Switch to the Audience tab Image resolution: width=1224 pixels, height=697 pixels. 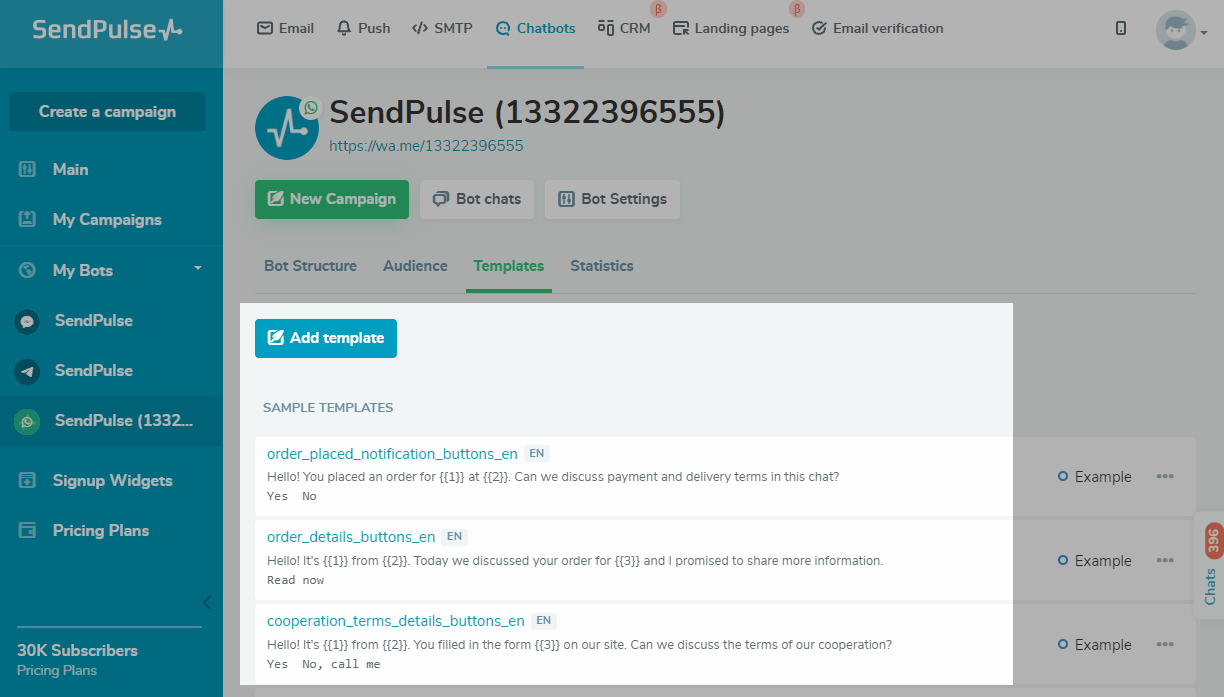[x=415, y=266]
